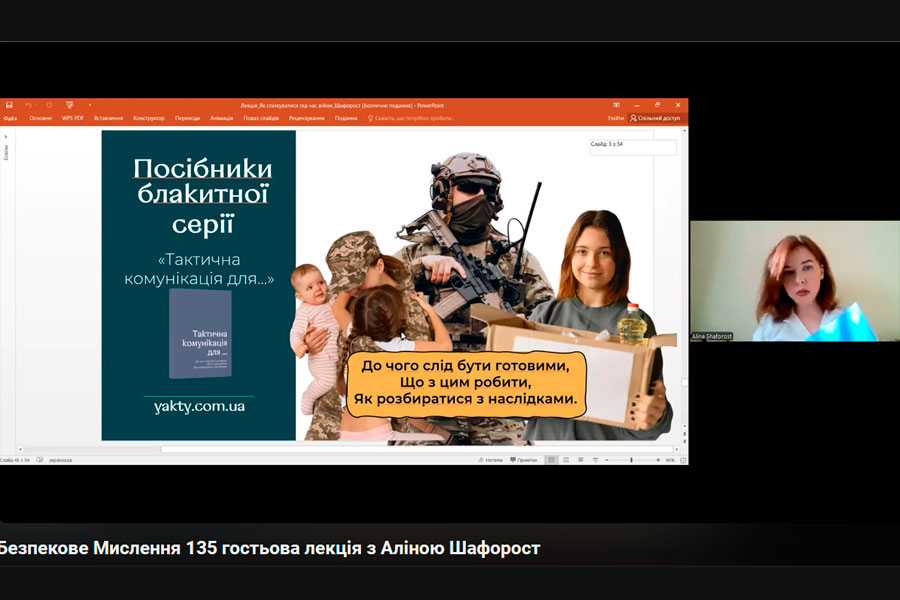The image size is (900, 600).
Task: Click the Save icon in PowerPoint title bar
Action: pyautogui.click(x=9, y=105)
